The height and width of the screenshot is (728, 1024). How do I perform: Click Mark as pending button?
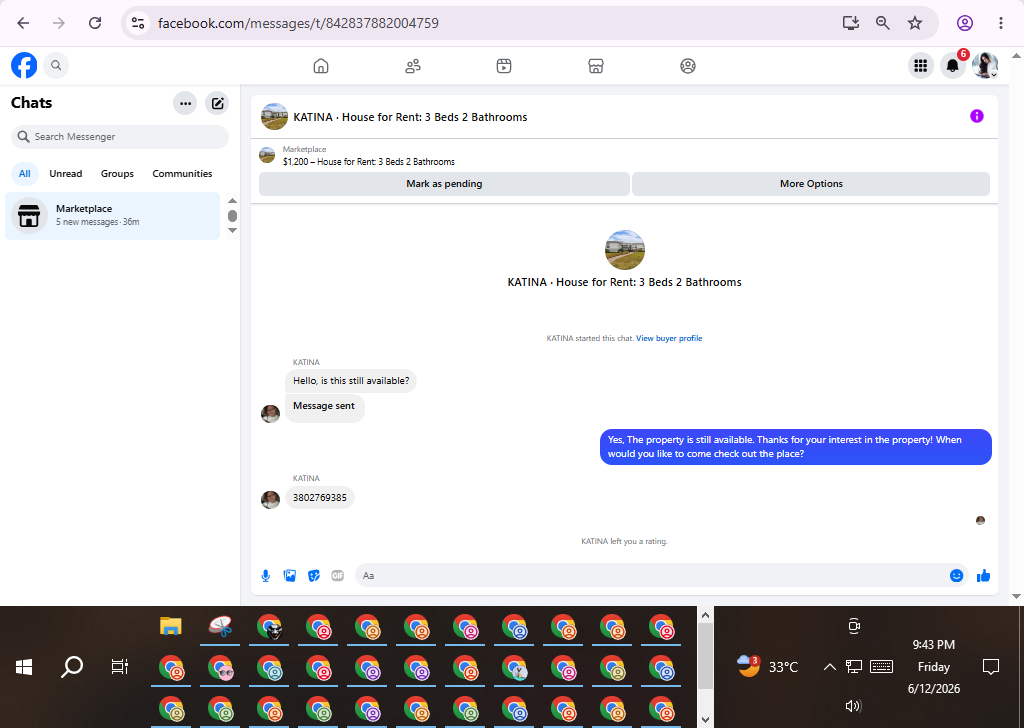click(444, 184)
